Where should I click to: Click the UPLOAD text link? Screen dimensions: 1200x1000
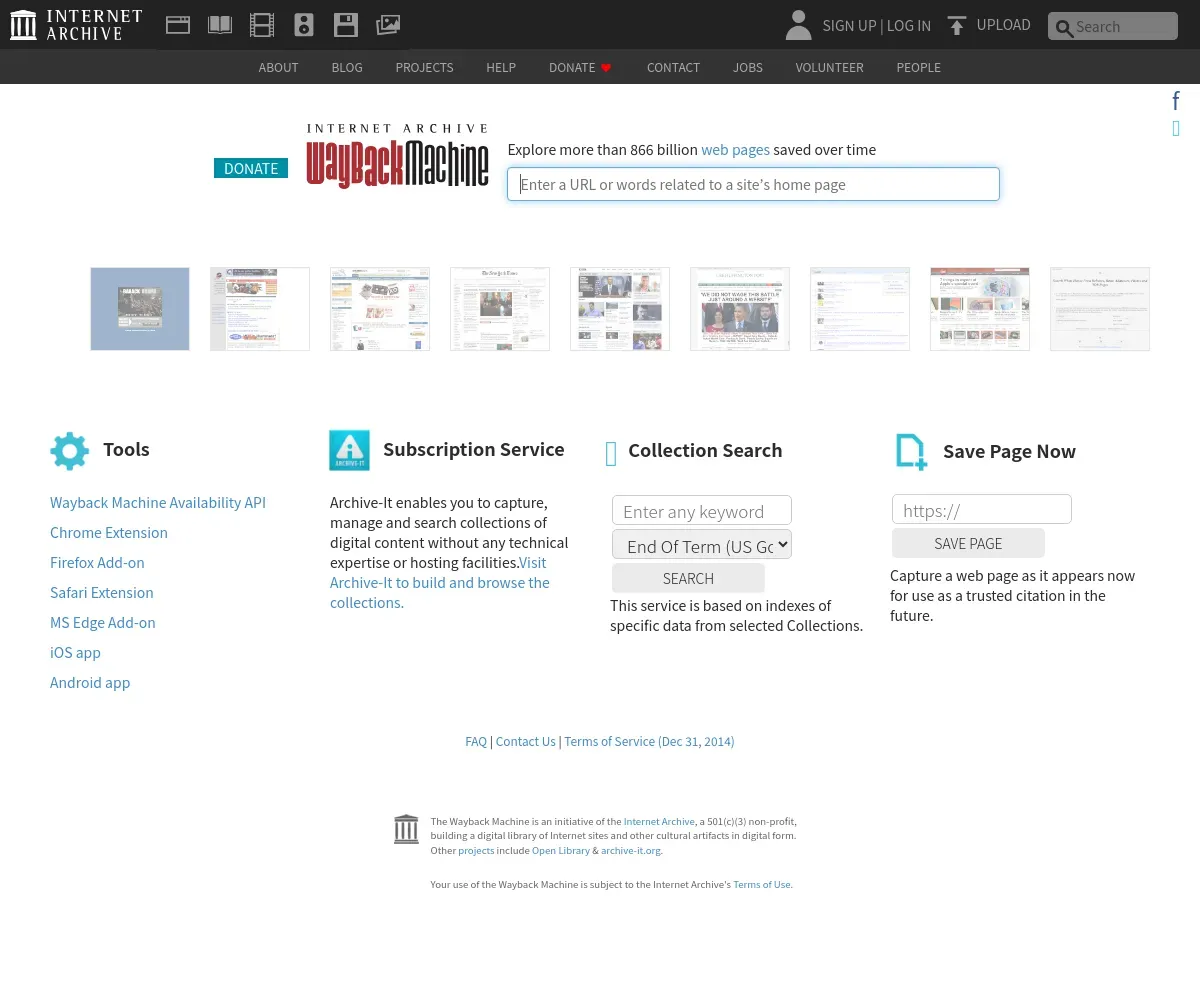(x=1003, y=25)
